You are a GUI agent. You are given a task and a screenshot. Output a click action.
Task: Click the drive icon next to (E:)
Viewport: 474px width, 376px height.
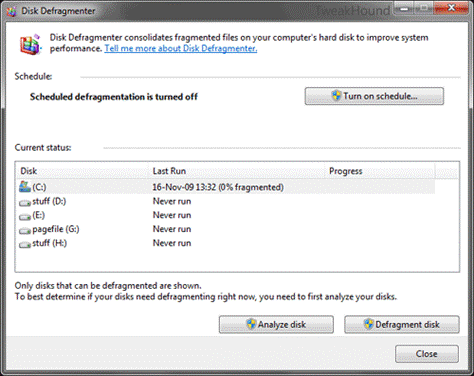coord(25,217)
